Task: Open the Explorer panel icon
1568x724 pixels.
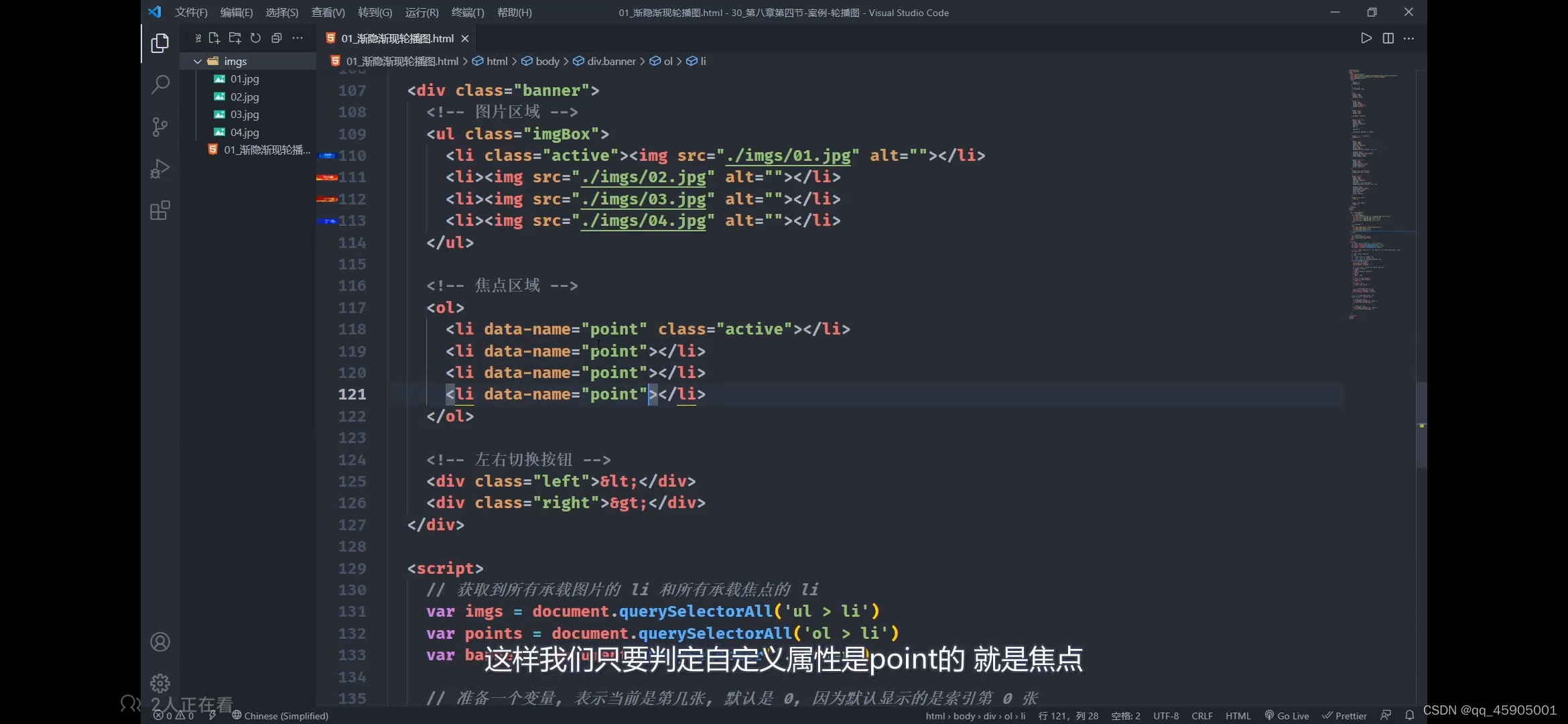Action: (160, 42)
